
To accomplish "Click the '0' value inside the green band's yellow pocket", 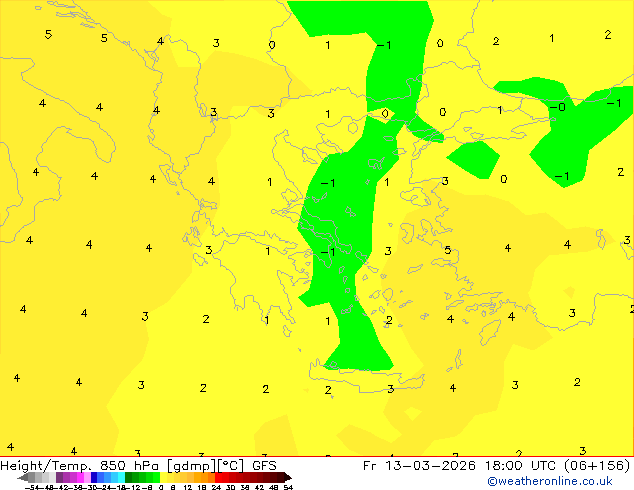I will click(x=385, y=114).
